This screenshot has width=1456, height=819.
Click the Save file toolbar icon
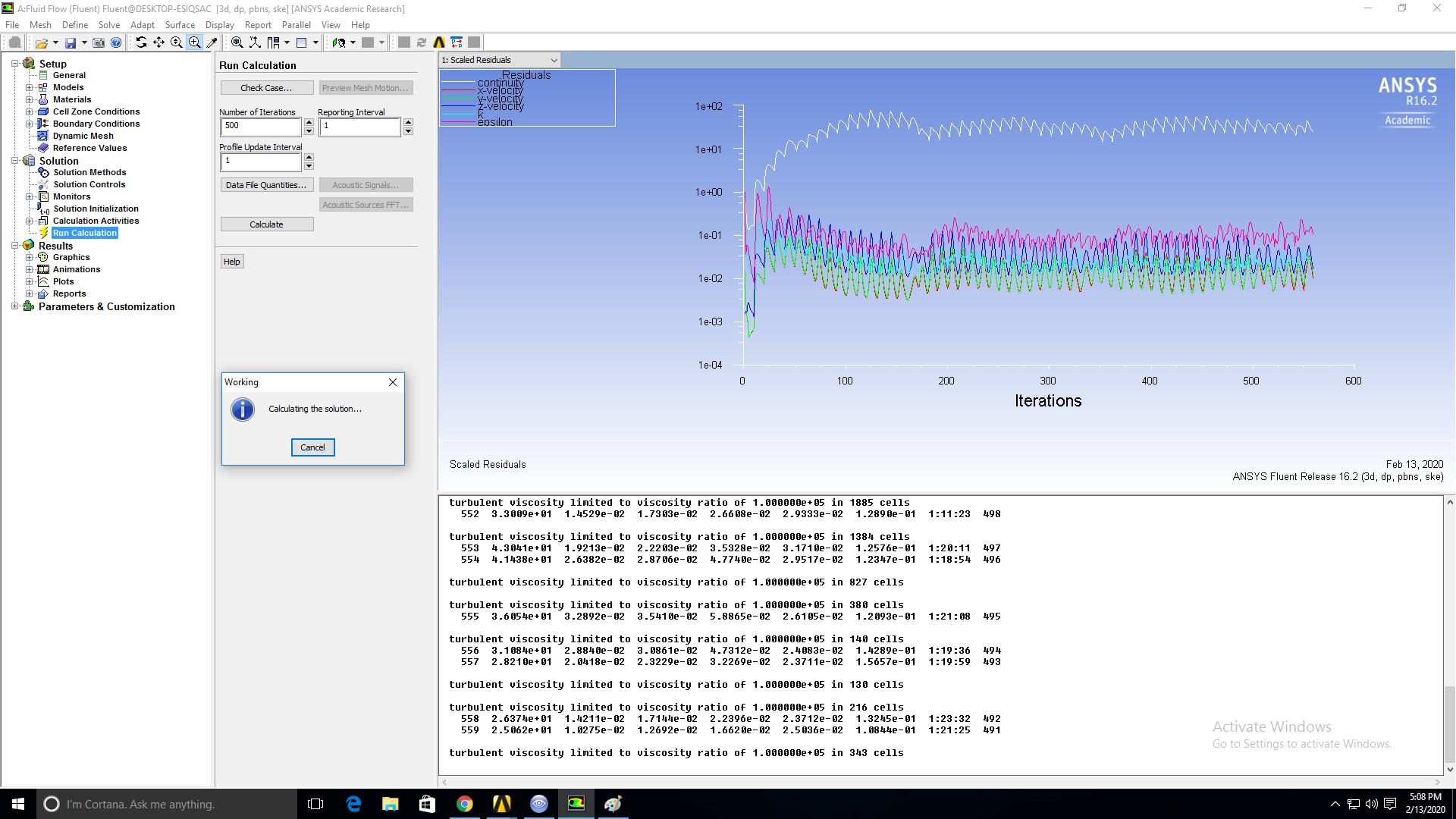point(71,42)
